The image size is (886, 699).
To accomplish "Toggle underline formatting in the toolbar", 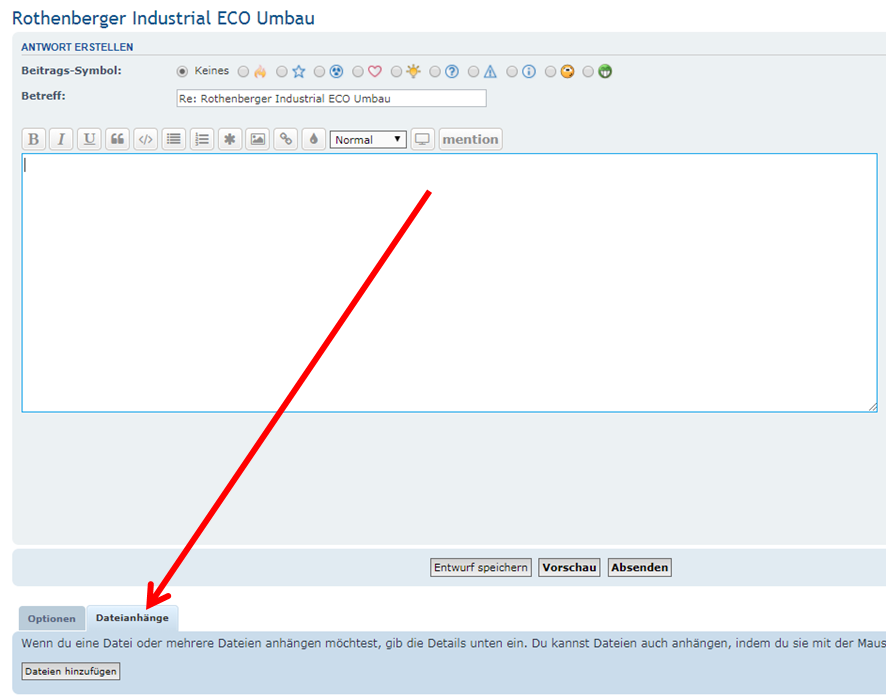I will [x=90, y=140].
